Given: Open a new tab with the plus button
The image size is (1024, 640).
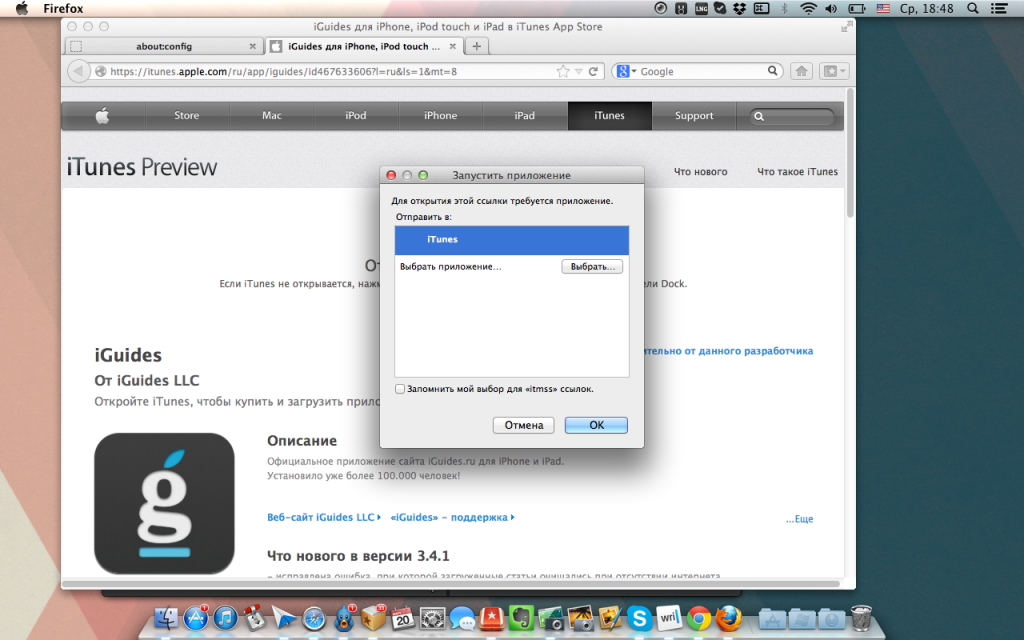Looking at the screenshot, I should [477, 46].
